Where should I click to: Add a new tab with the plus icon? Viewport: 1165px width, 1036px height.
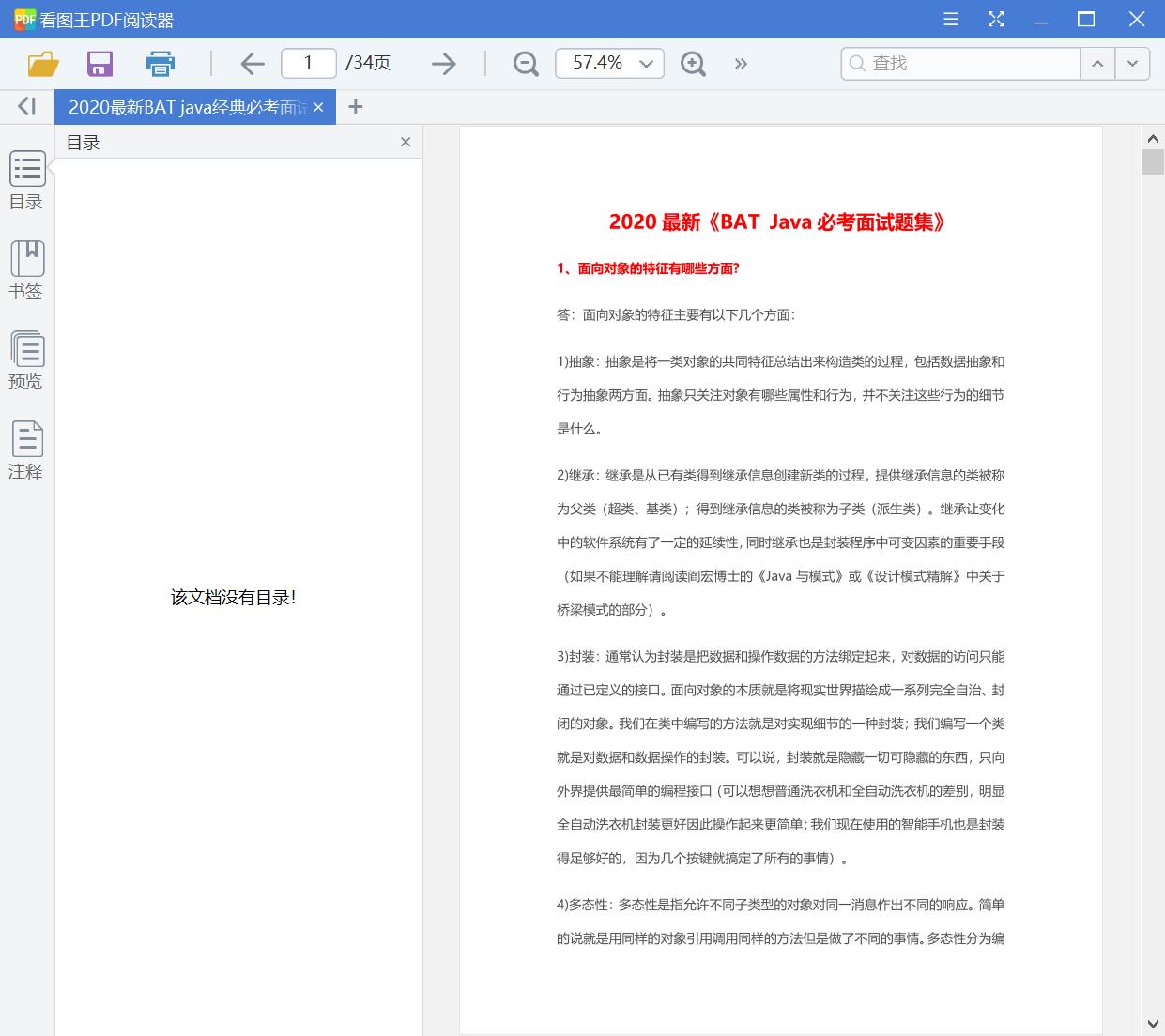tap(355, 107)
